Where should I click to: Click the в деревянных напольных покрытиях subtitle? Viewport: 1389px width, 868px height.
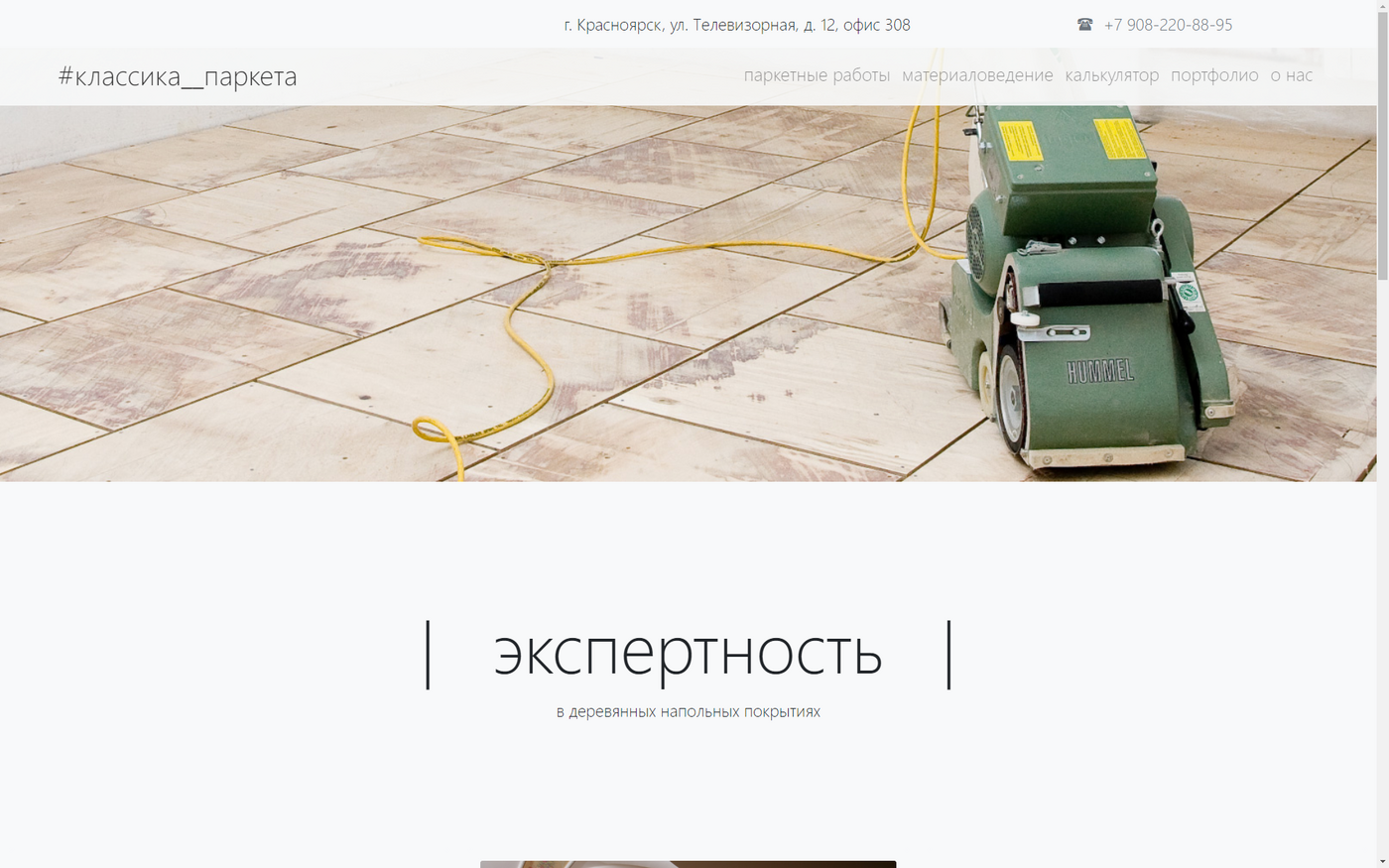coord(688,711)
